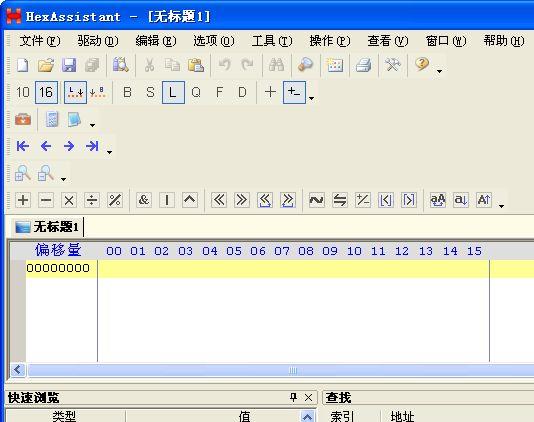534x422 pixels.
Task: Toggle the signed (+−) number mode
Action: point(294,92)
